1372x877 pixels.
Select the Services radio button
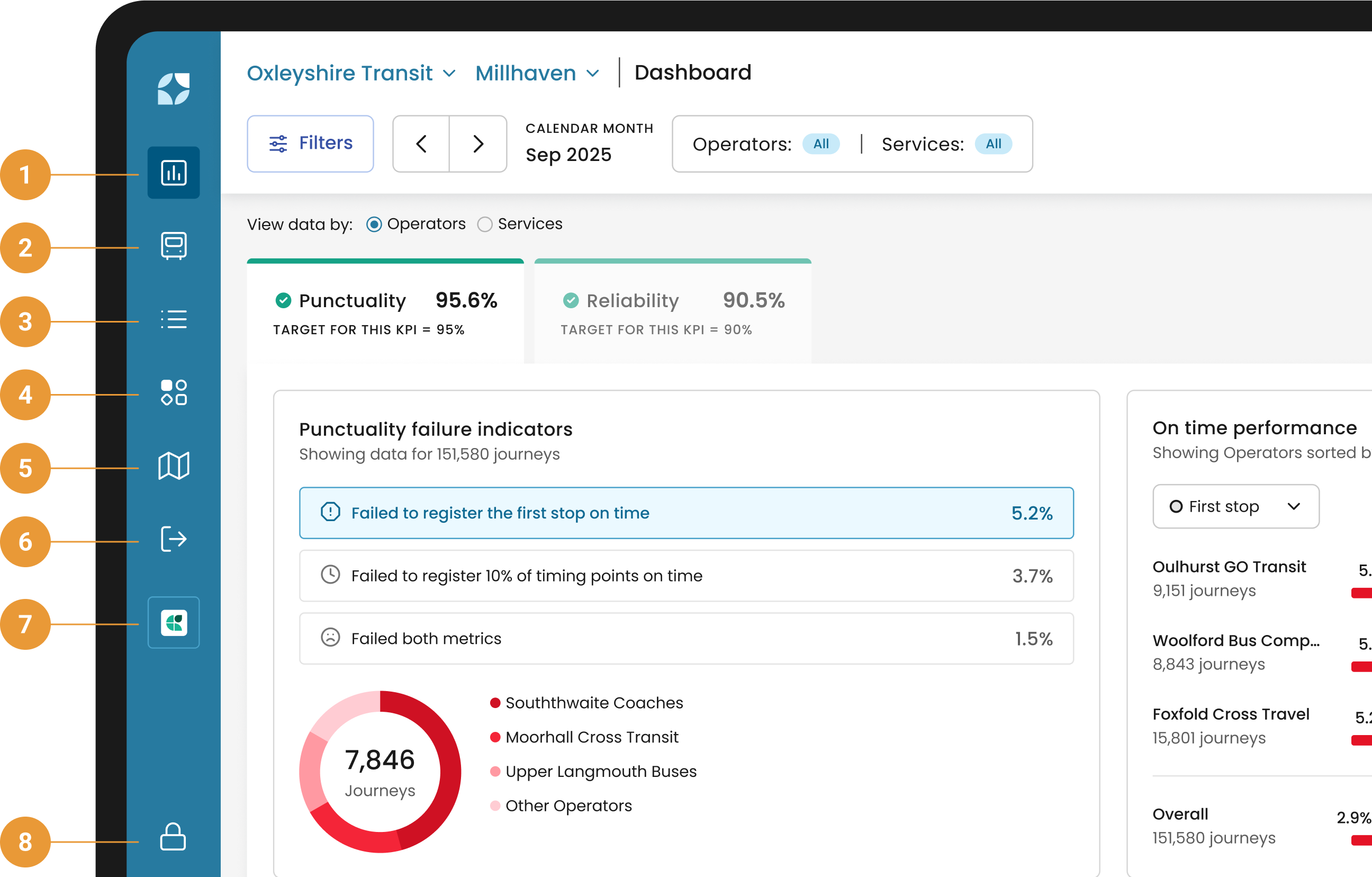(485, 225)
